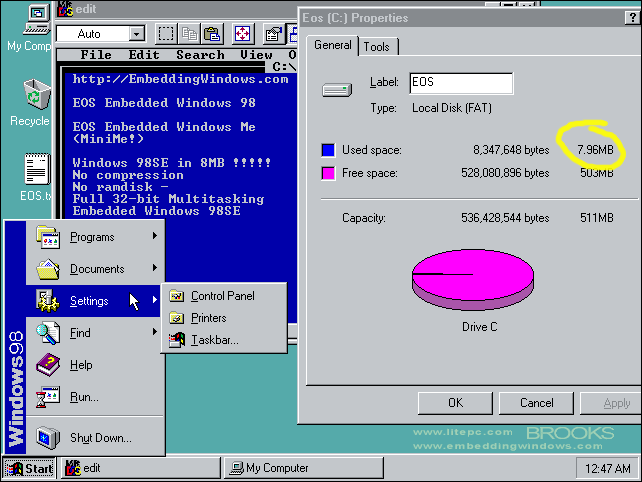Click Cancel in the Properties dialog

(536, 403)
